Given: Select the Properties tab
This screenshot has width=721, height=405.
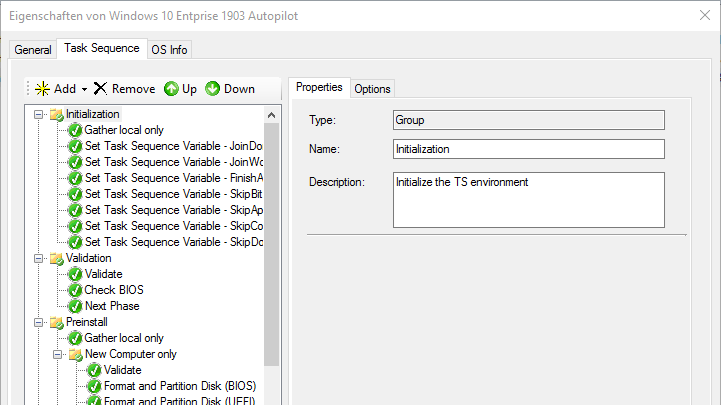Looking at the screenshot, I should 319,87.
